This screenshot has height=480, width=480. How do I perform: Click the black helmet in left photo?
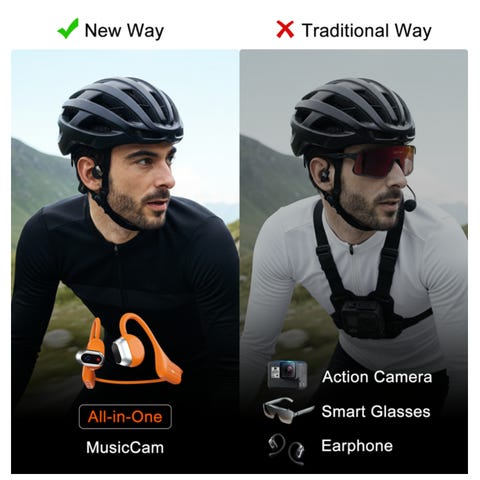click(120, 113)
